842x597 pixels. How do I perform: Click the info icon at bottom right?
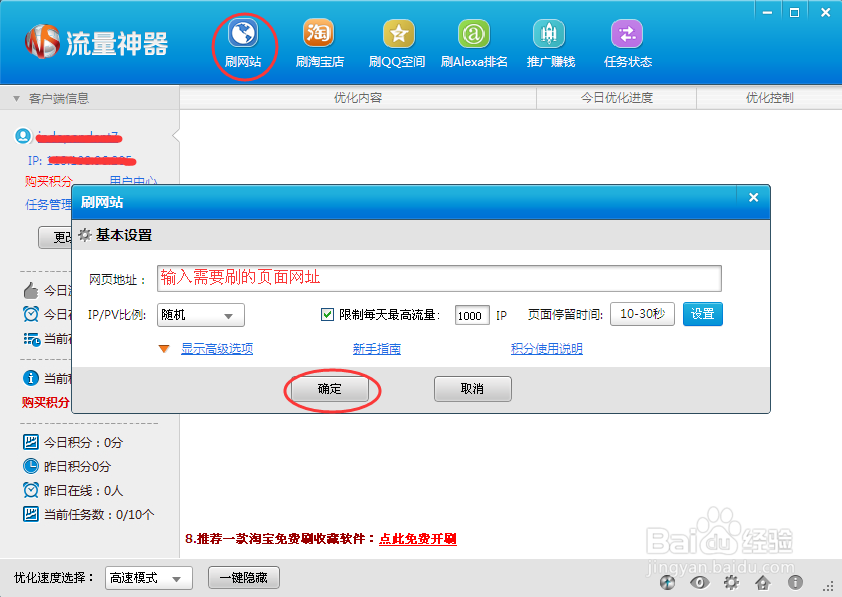(795, 582)
